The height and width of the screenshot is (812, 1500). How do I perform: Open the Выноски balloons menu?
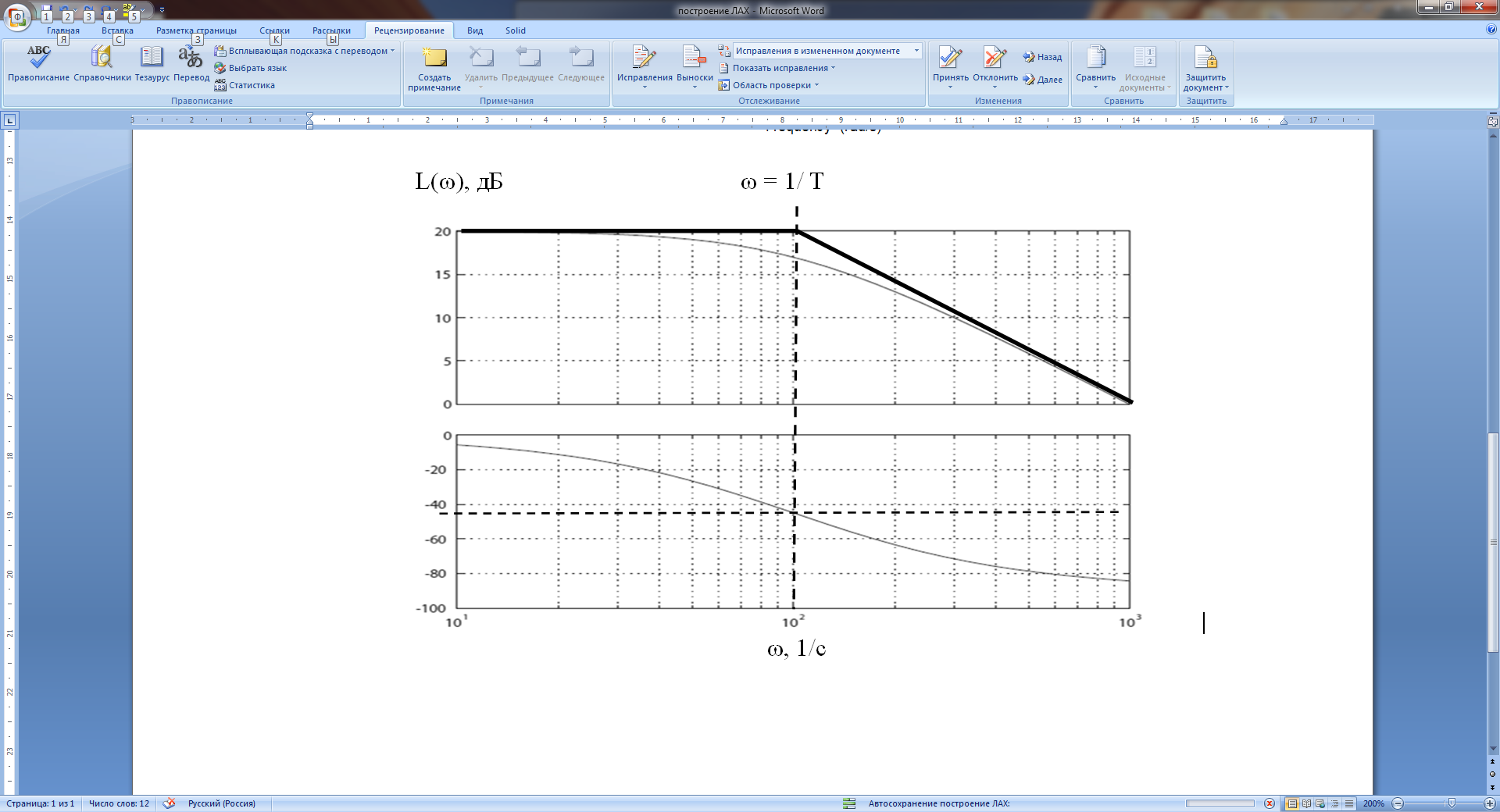tap(695, 67)
